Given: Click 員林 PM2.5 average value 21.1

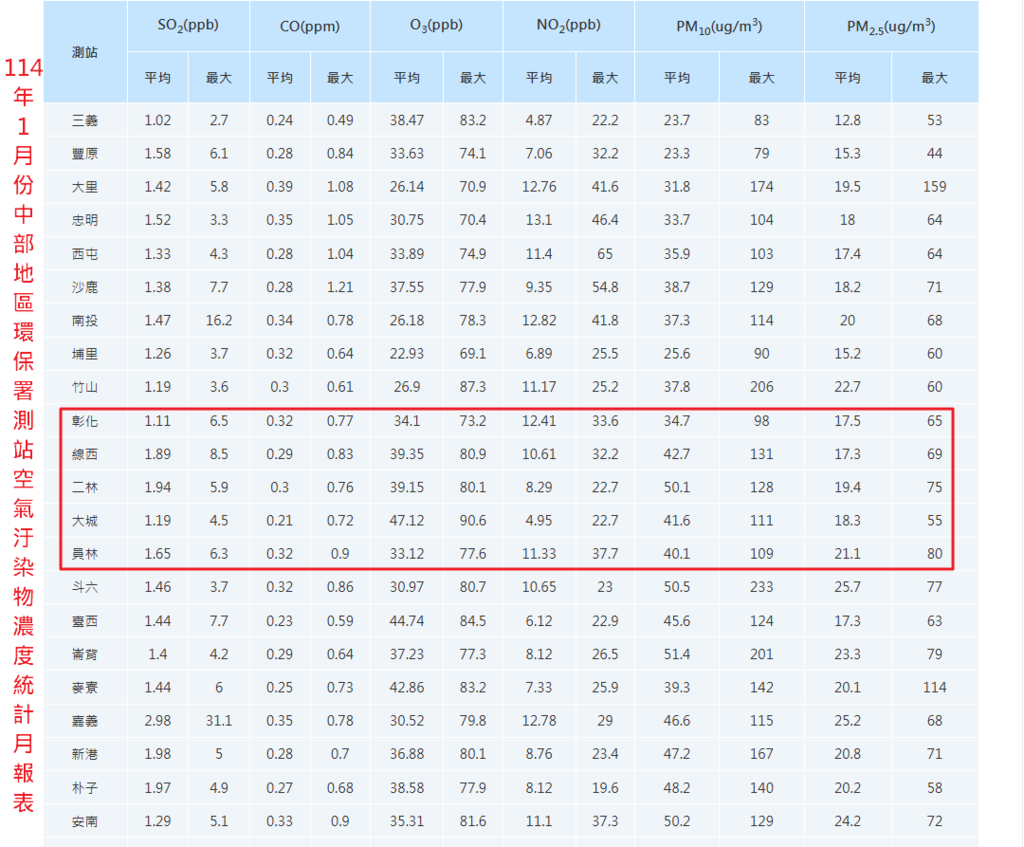Looking at the screenshot, I should [x=847, y=554].
